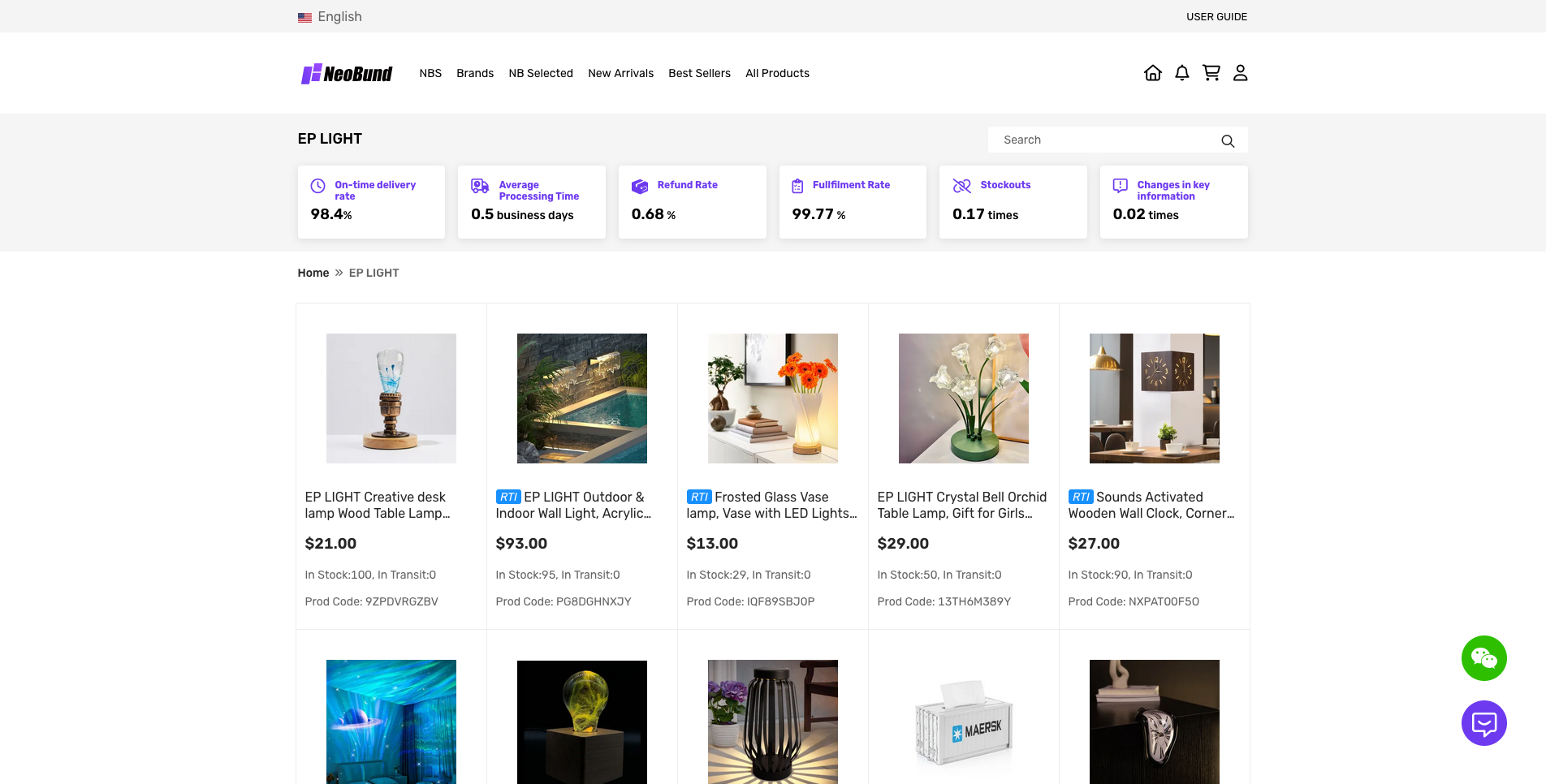The width and height of the screenshot is (1546, 784).
Task: Open crystal bell orchid lamp thumbnail
Action: (964, 398)
